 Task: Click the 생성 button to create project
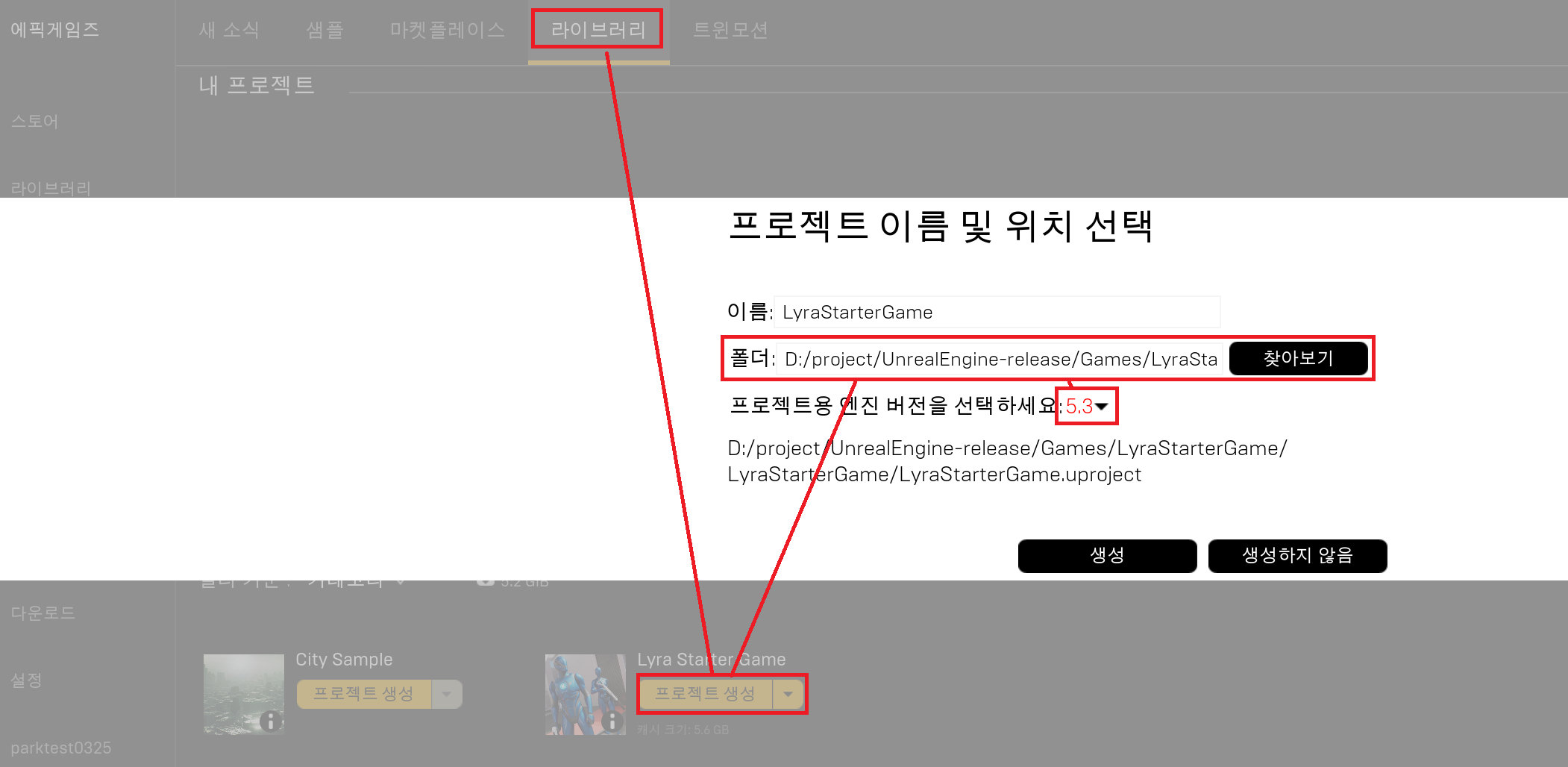(x=1107, y=556)
